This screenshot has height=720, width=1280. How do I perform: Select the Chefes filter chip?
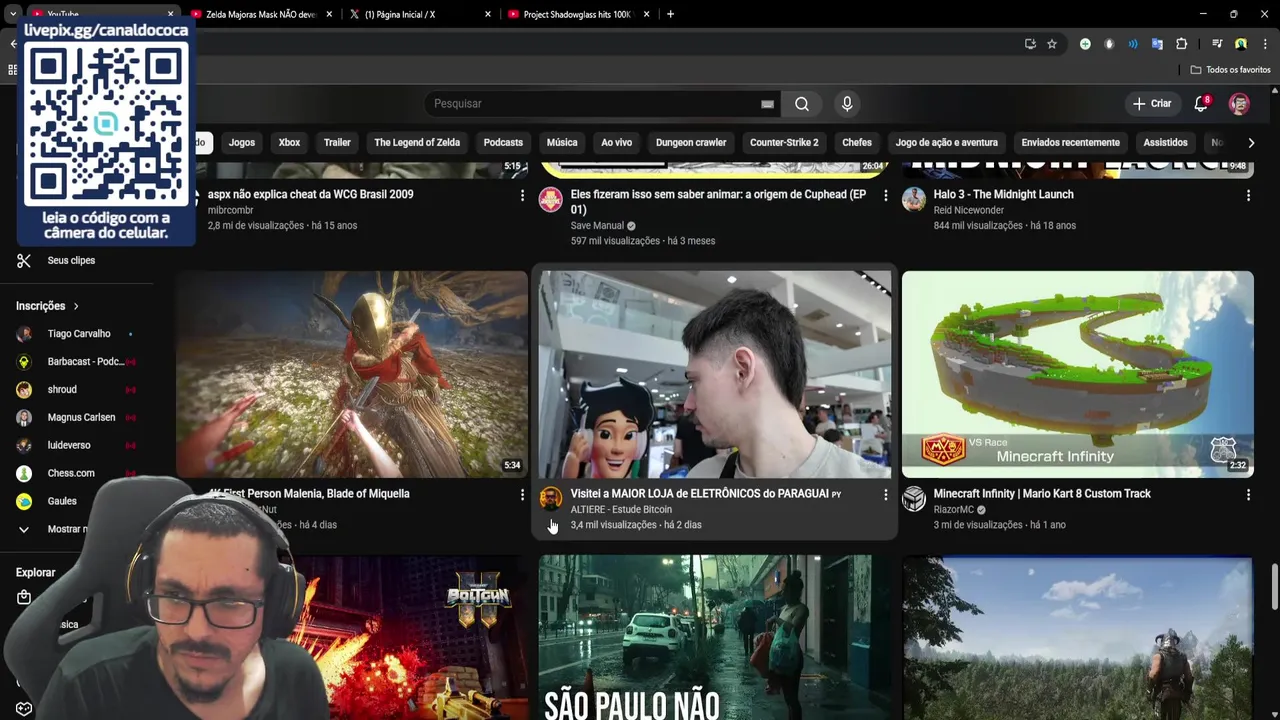(x=857, y=142)
